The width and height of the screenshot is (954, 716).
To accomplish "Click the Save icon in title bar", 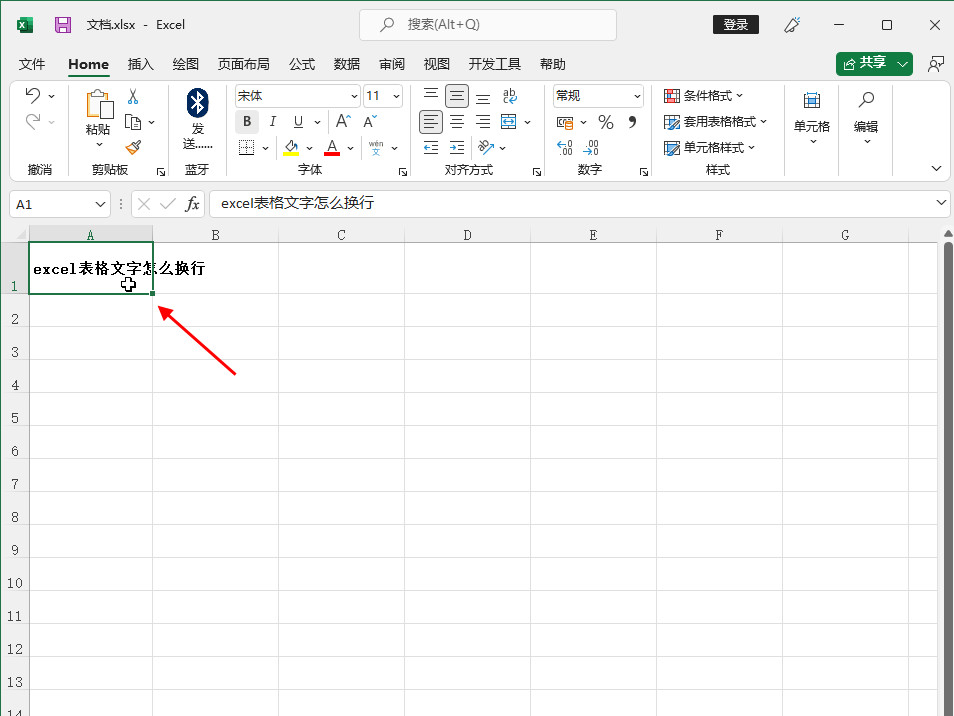I will point(63,25).
